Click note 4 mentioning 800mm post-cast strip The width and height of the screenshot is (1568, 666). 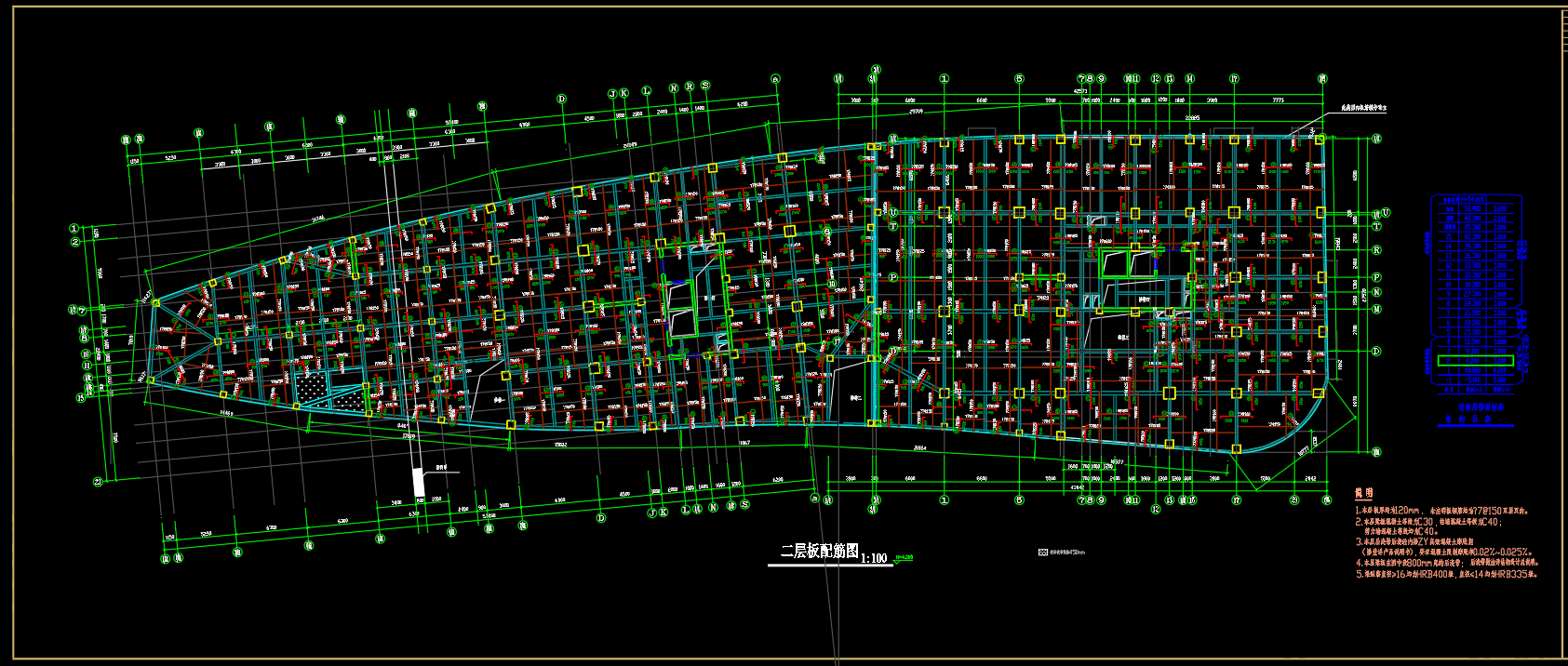coord(1447,563)
